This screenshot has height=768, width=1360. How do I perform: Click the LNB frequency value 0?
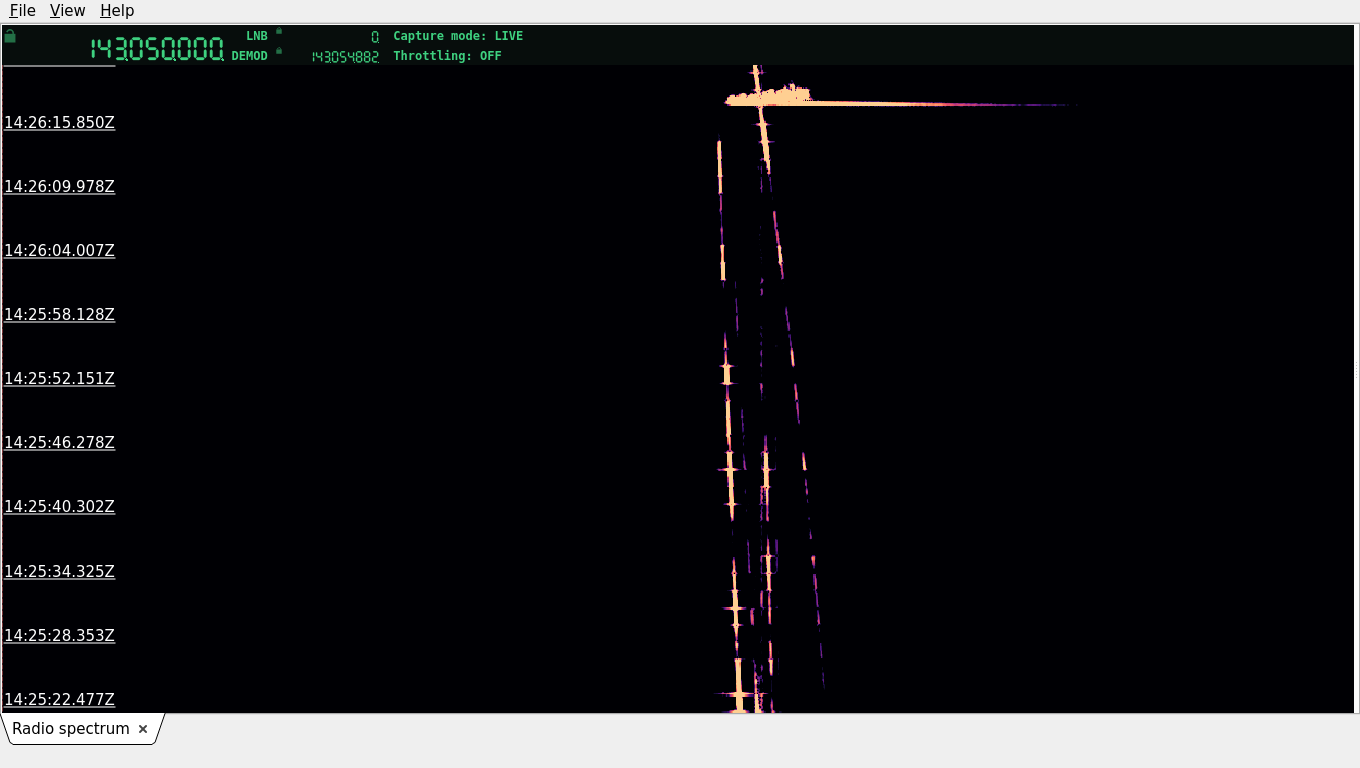(375, 36)
